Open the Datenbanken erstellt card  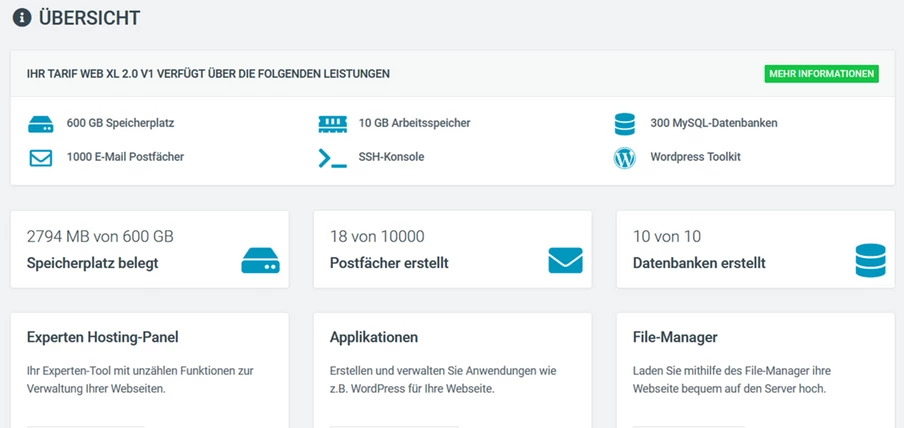(756, 249)
